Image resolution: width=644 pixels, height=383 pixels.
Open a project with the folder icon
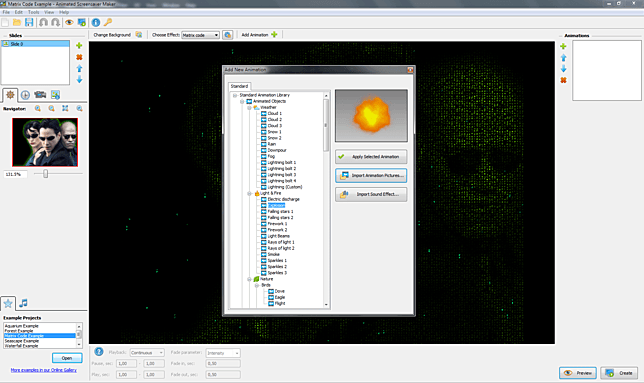17,23
